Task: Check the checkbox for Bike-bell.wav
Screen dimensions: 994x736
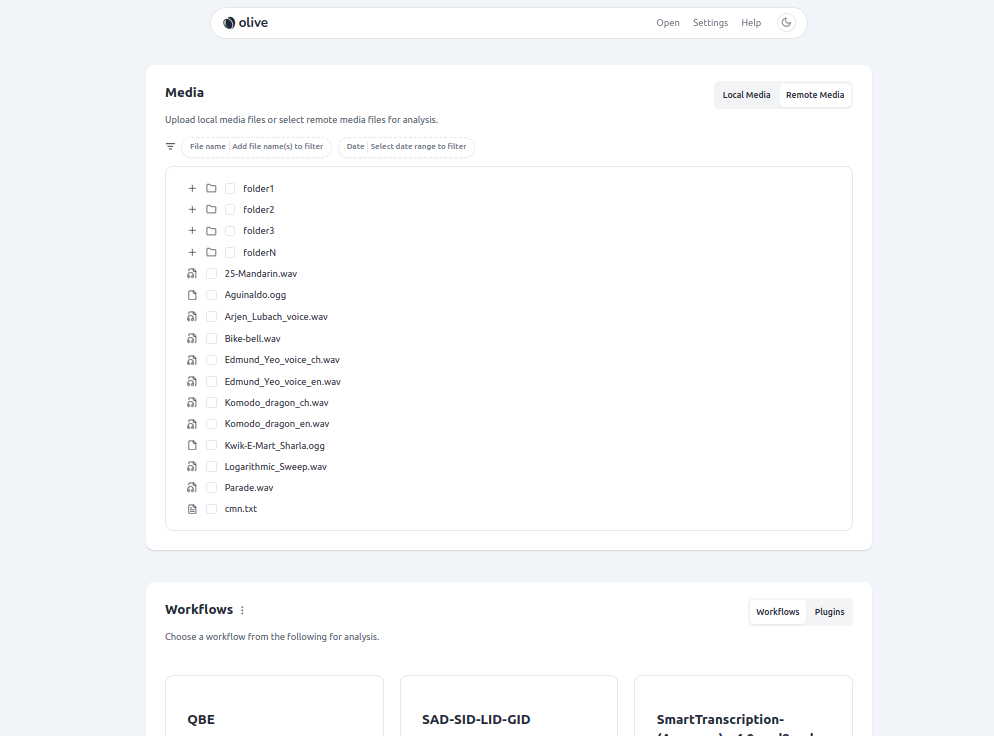Action: click(x=211, y=338)
